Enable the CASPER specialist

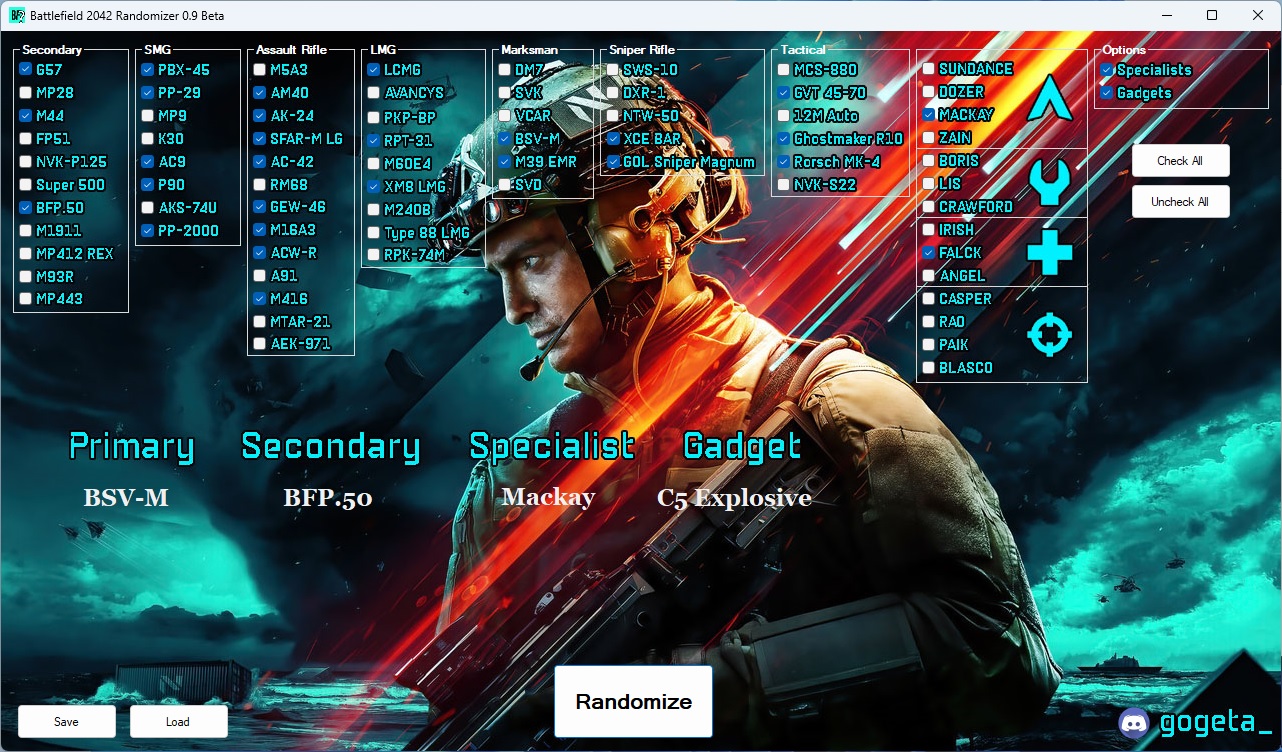[x=928, y=298]
